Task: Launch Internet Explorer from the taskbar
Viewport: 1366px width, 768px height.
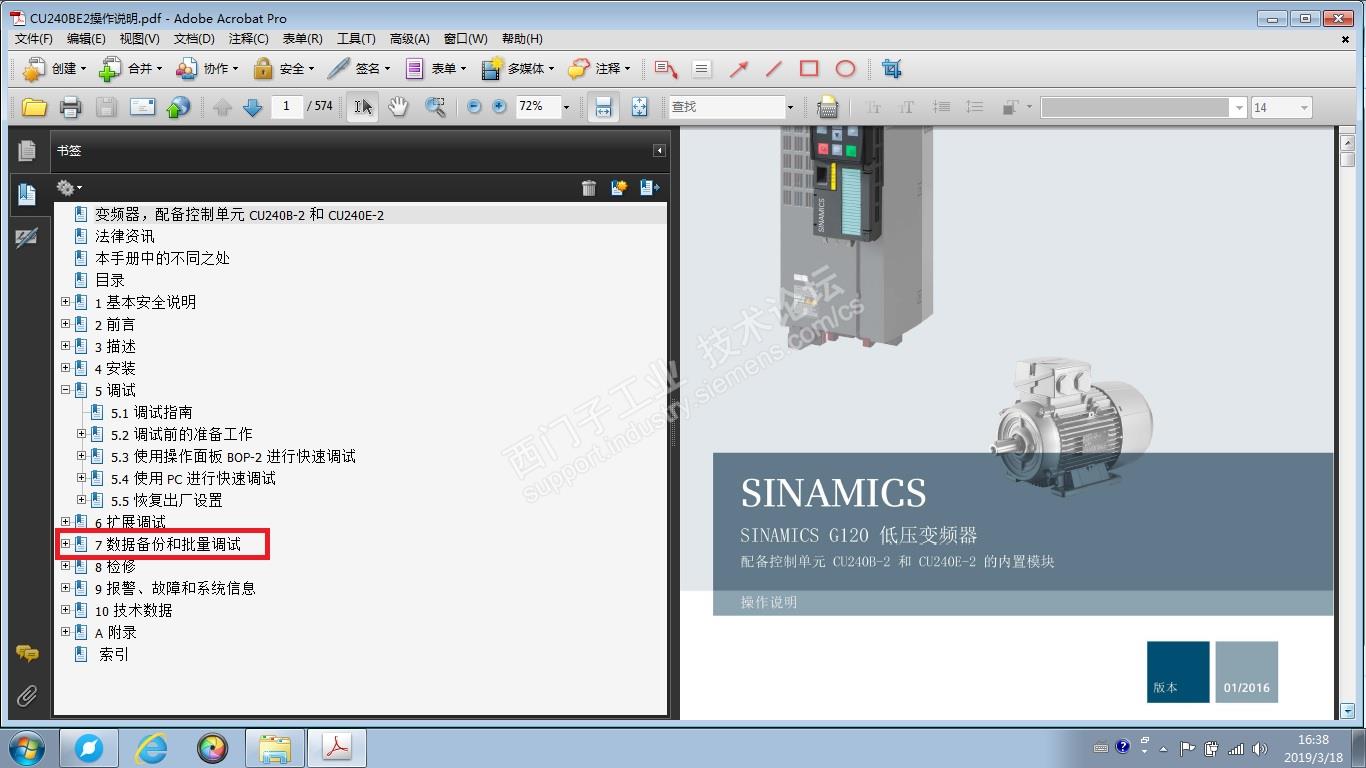Action: pos(151,748)
